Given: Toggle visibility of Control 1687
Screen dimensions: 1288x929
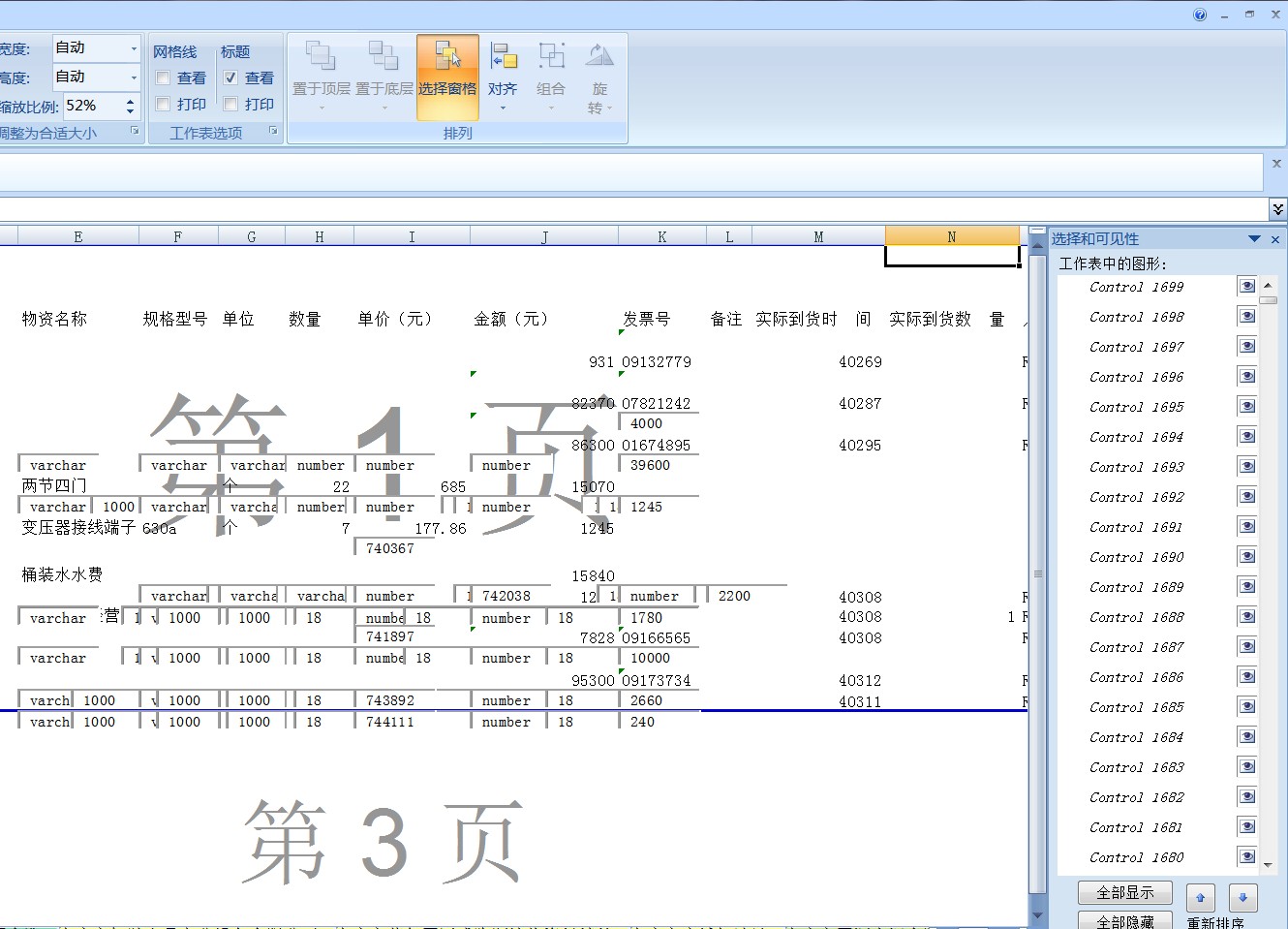Looking at the screenshot, I should (x=1247, y=646).
